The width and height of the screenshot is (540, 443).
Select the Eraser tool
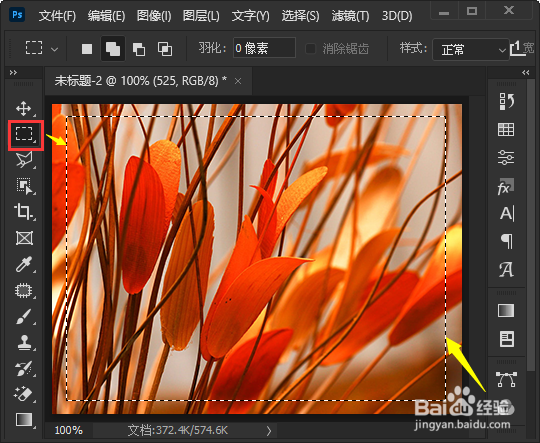[23, 394]
